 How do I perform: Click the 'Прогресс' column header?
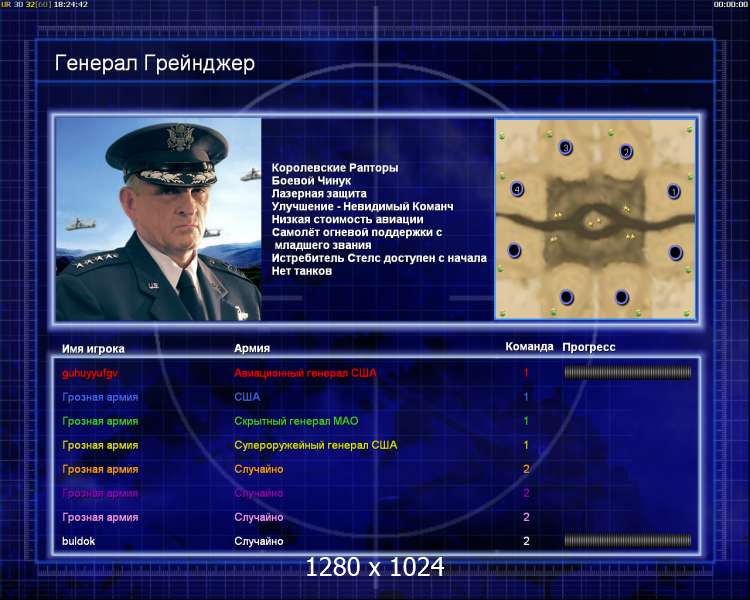click(589, 347)
